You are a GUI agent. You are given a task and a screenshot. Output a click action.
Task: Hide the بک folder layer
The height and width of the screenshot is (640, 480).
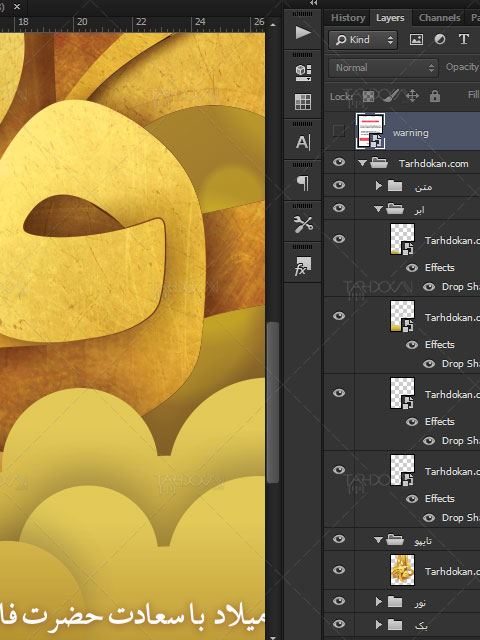pyautogui.click(x=339, y=624)
